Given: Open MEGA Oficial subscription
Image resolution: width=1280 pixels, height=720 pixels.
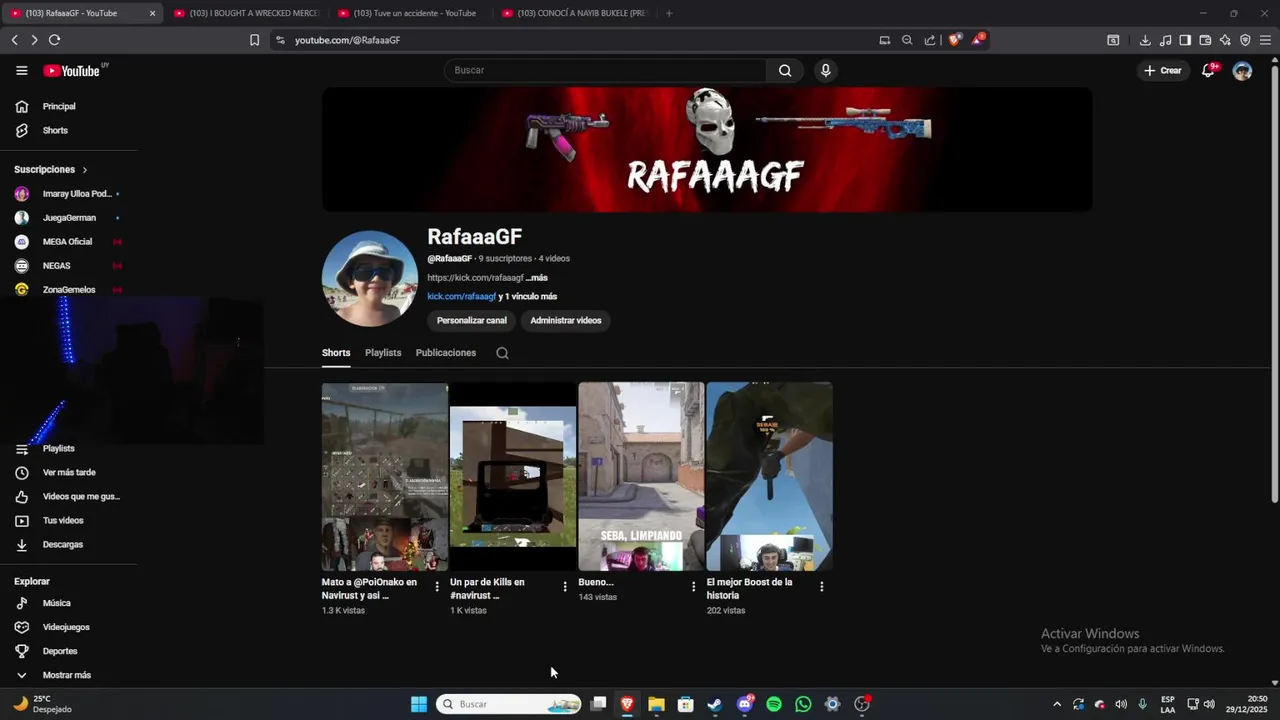Looking at the screenshot, I should point(66,242).
